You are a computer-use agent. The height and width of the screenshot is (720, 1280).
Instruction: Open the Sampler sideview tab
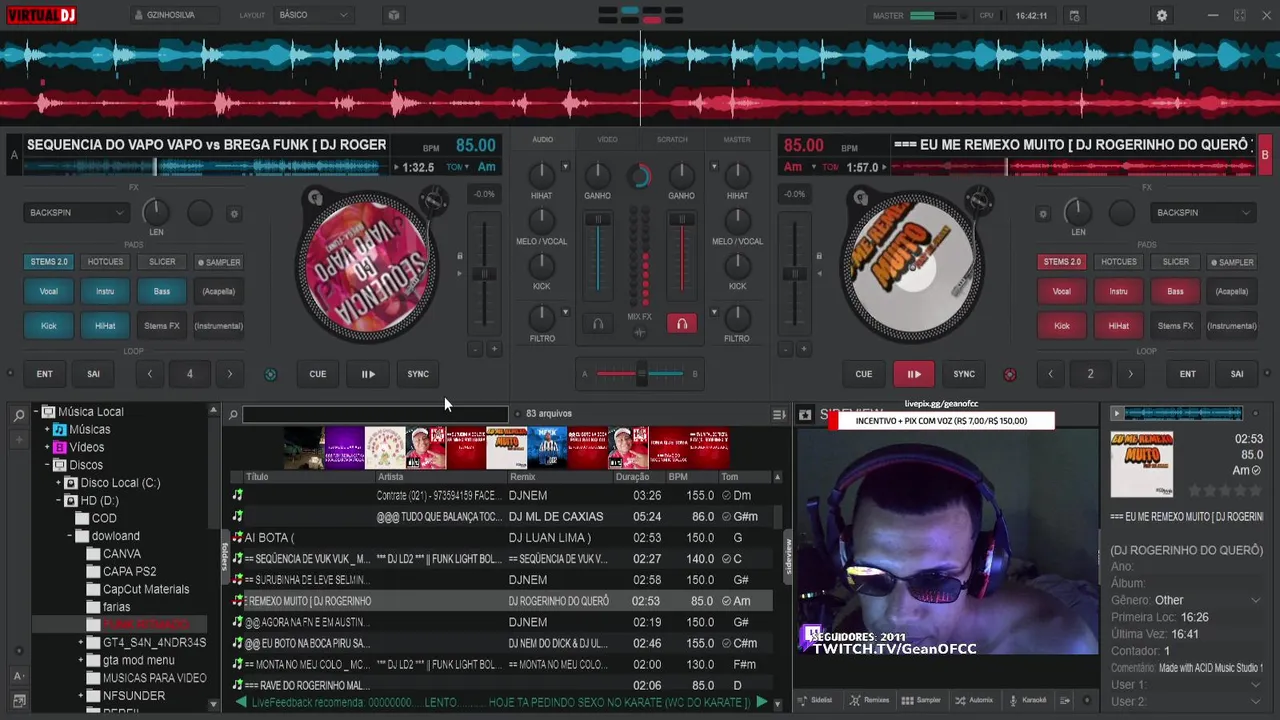tap(921, 700)
